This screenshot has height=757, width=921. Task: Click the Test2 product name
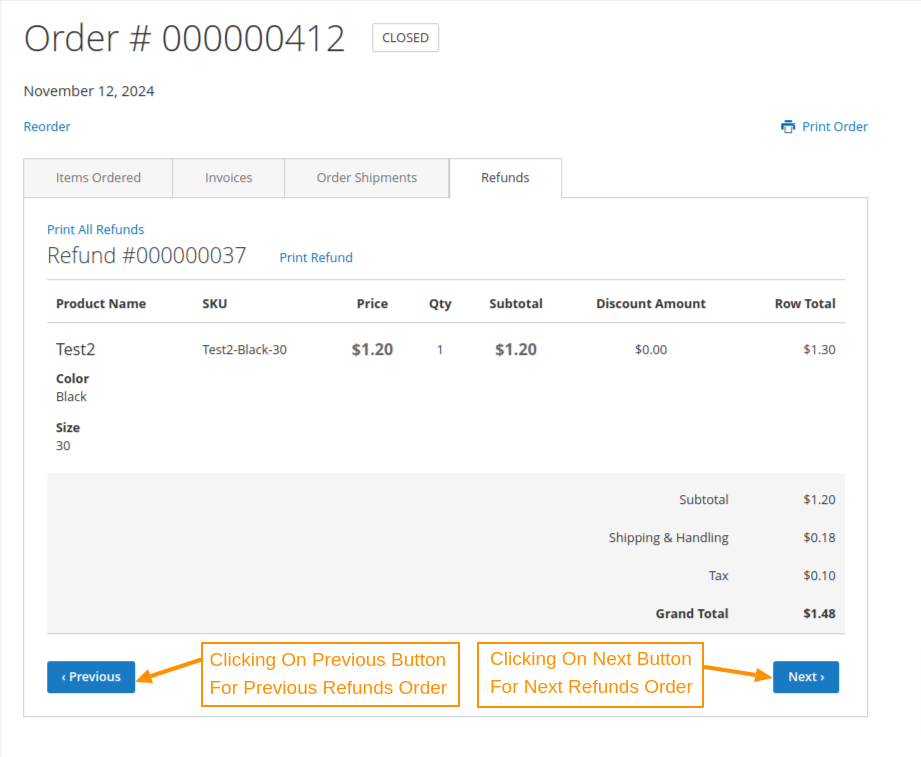coord(76,349)
